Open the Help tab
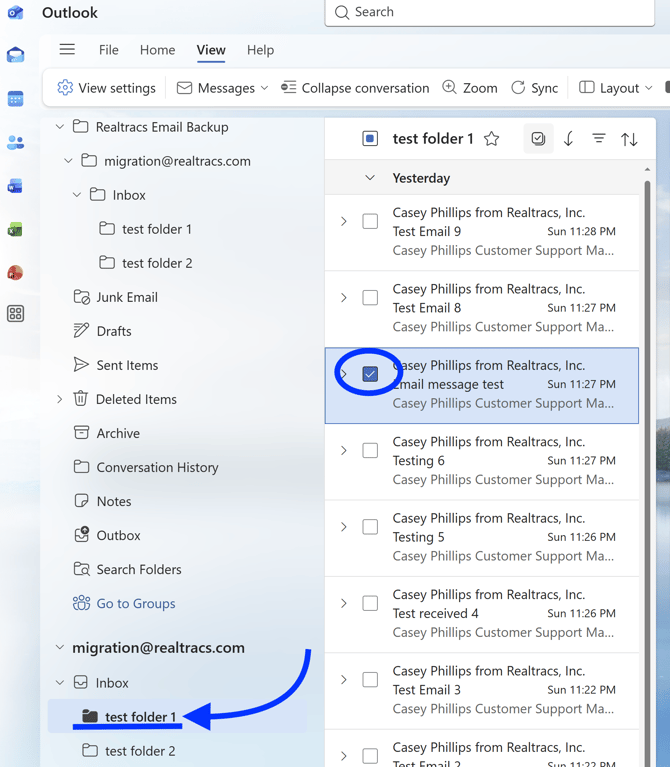The width and height of the screenshot is (670, 767). (260, 50)
